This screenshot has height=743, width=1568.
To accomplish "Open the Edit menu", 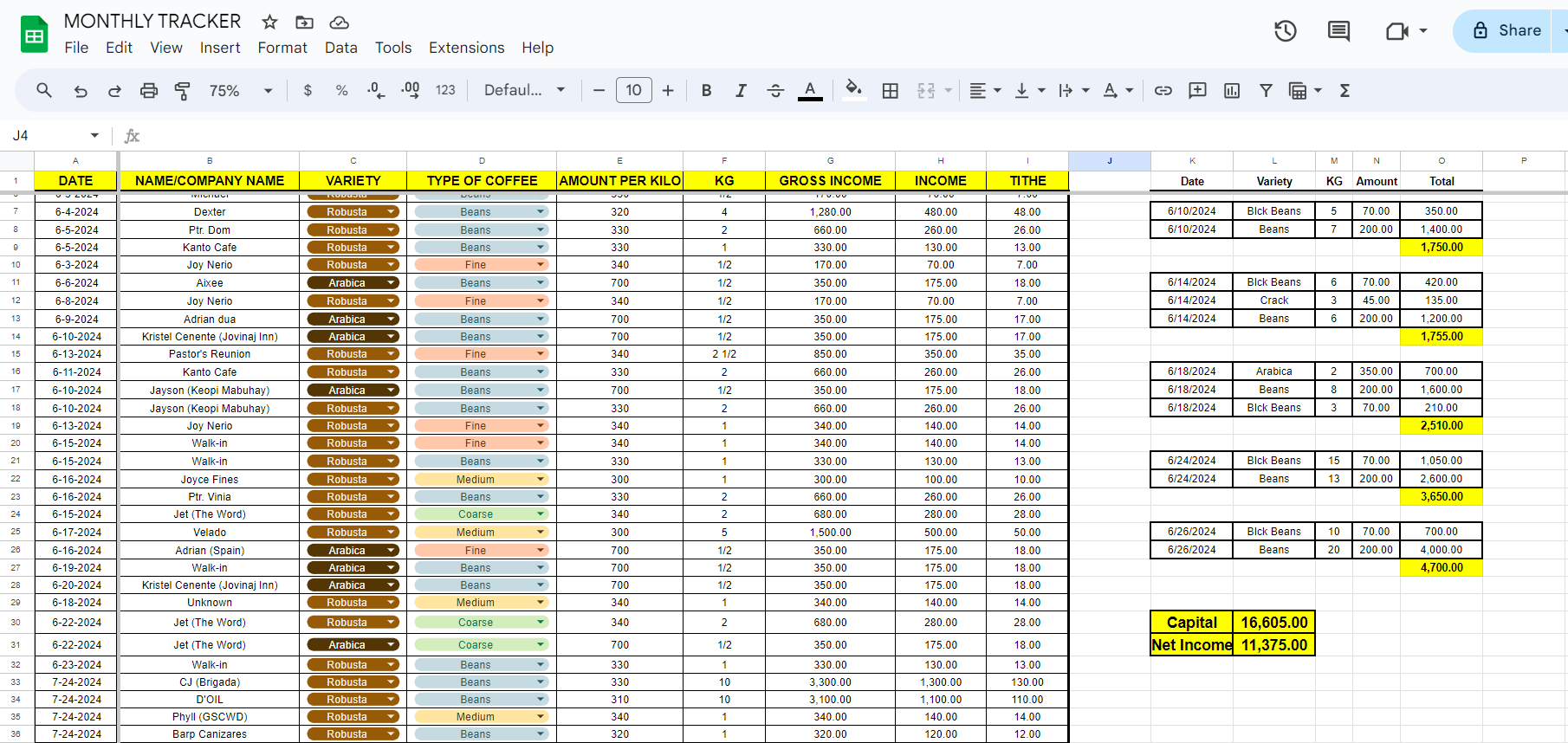I will pyautogui.click(x=119, y=48).
